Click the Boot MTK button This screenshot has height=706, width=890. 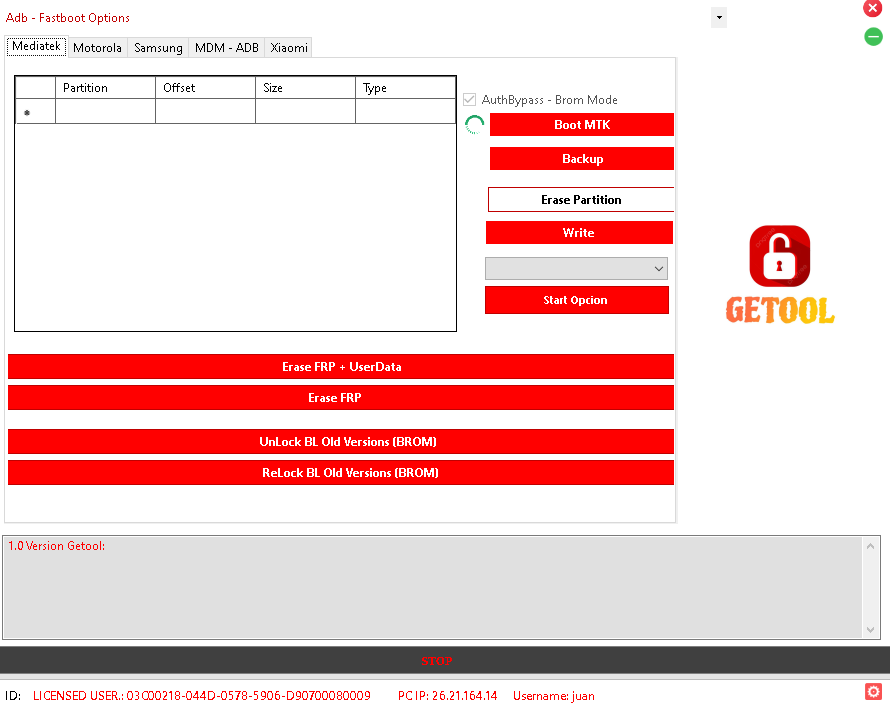(582, 125)
